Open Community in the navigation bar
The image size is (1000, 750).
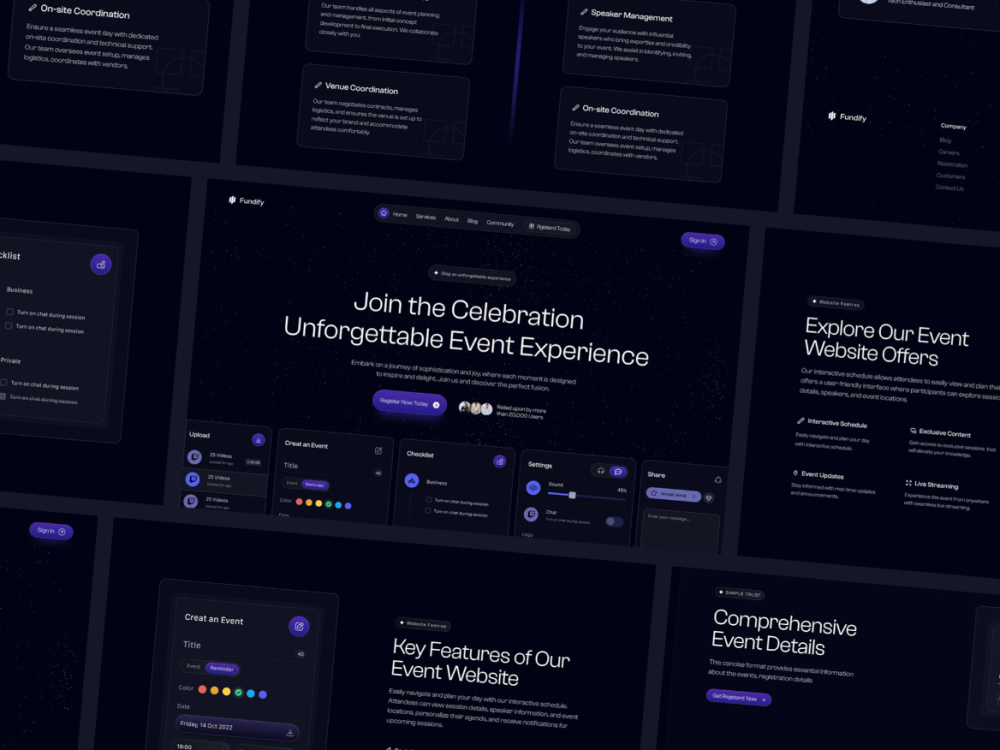[501, 223]
